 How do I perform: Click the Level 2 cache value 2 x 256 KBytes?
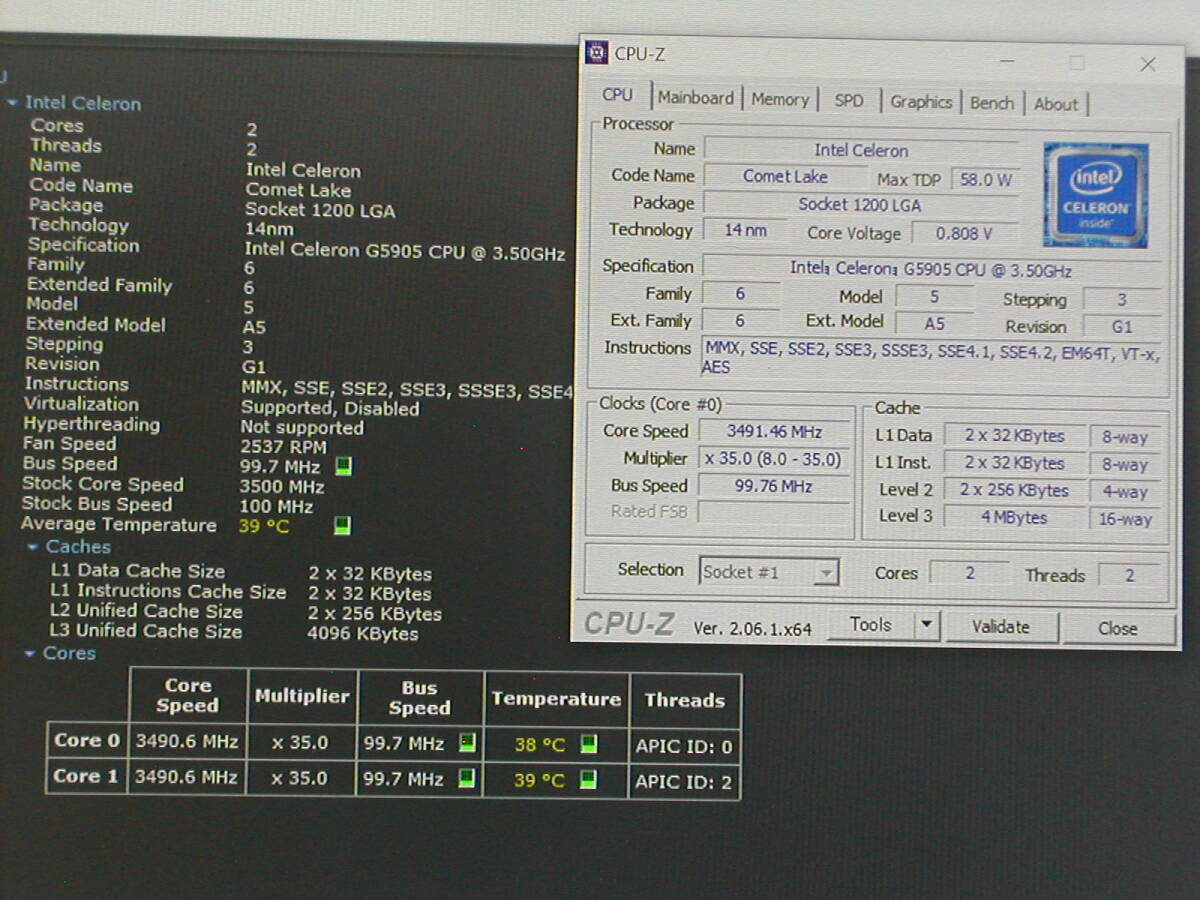tap(1014, 490)
